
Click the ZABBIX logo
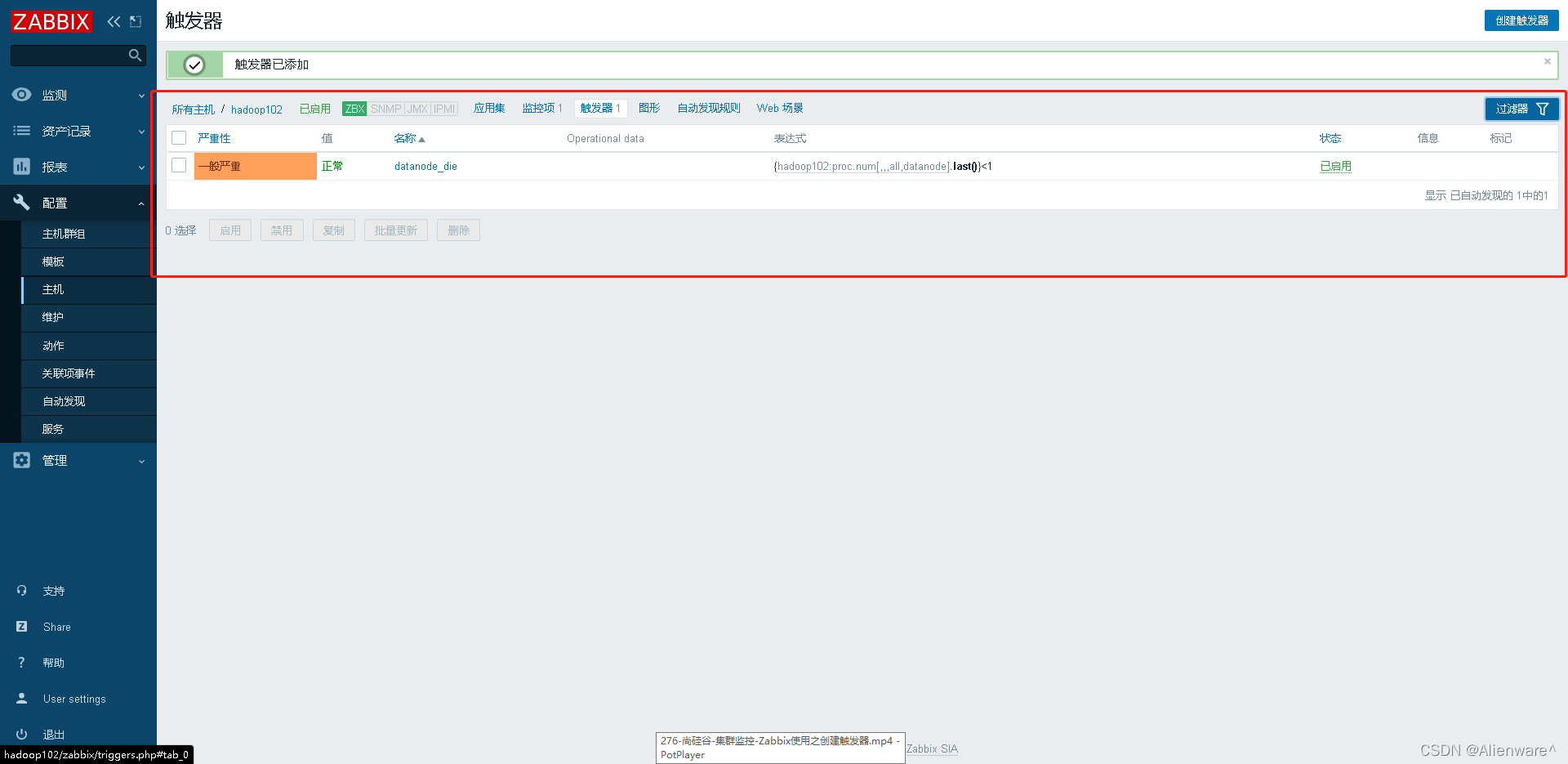[51, 21]
